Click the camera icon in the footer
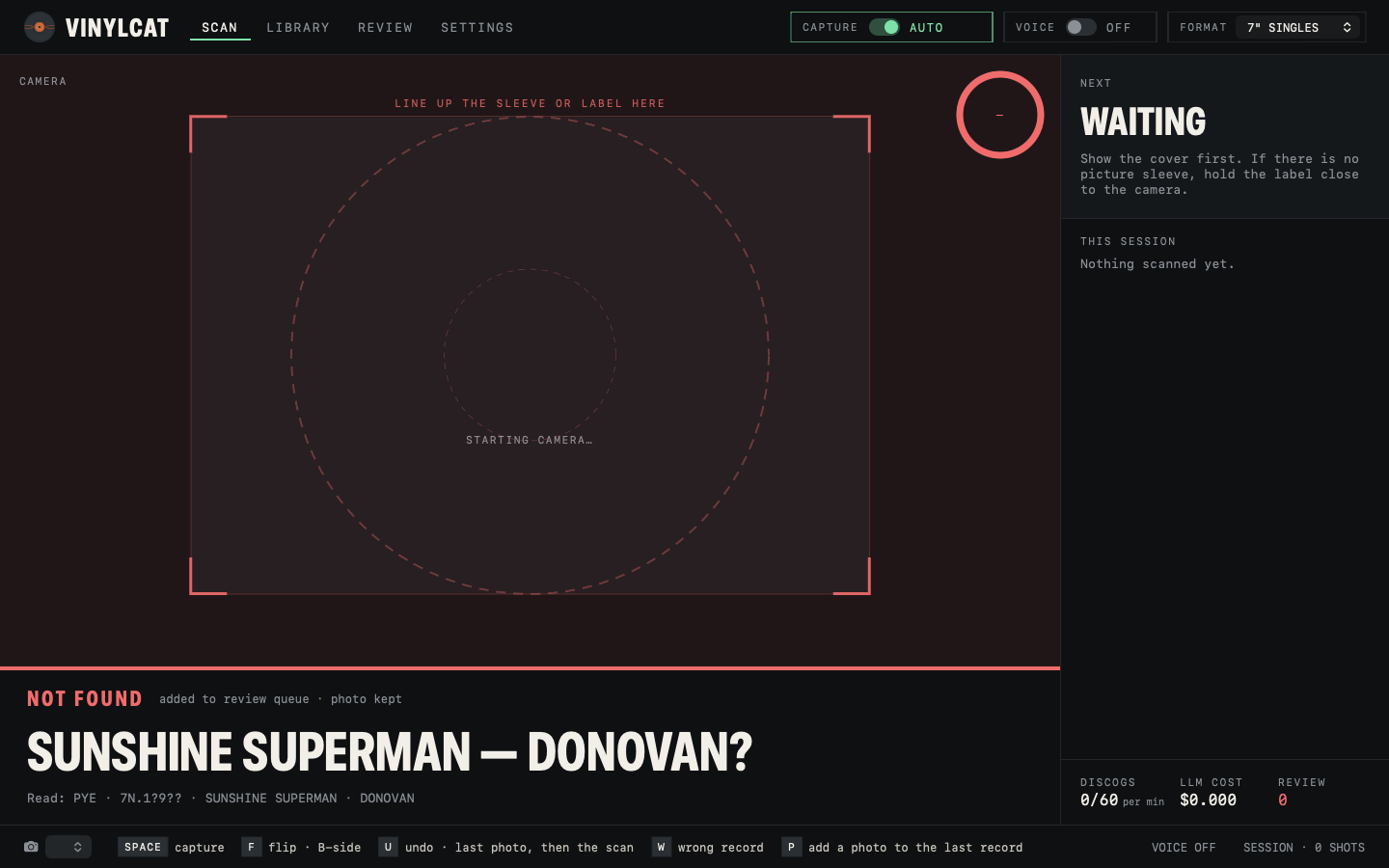This screenshot has width=1389, height=868. point(31,847)
